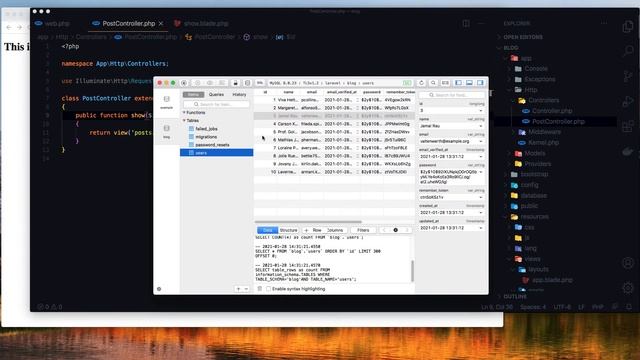Click the query log vertical scrollbar
Screen dimensions: 640x360
click(412, 271)
